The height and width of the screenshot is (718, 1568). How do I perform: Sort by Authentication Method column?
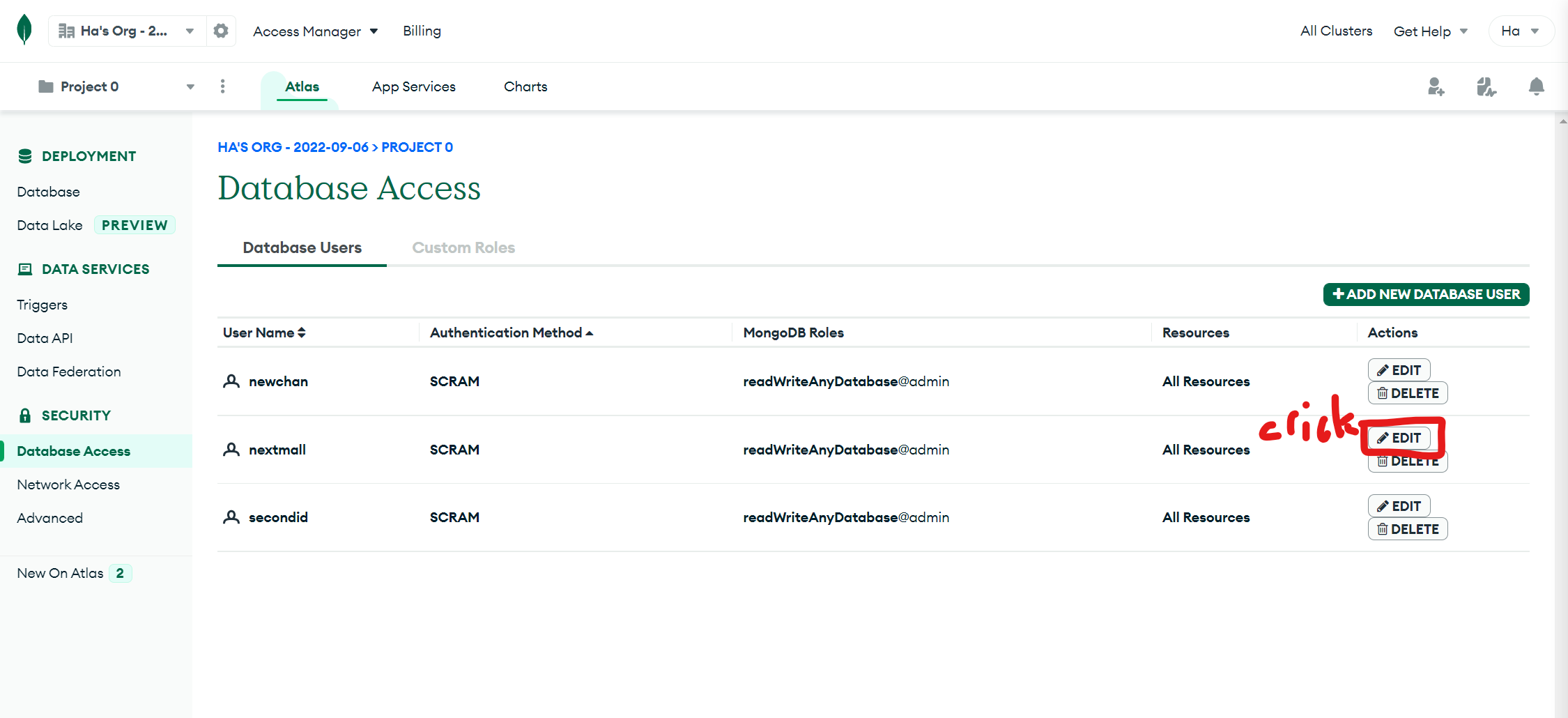point(512,333)
